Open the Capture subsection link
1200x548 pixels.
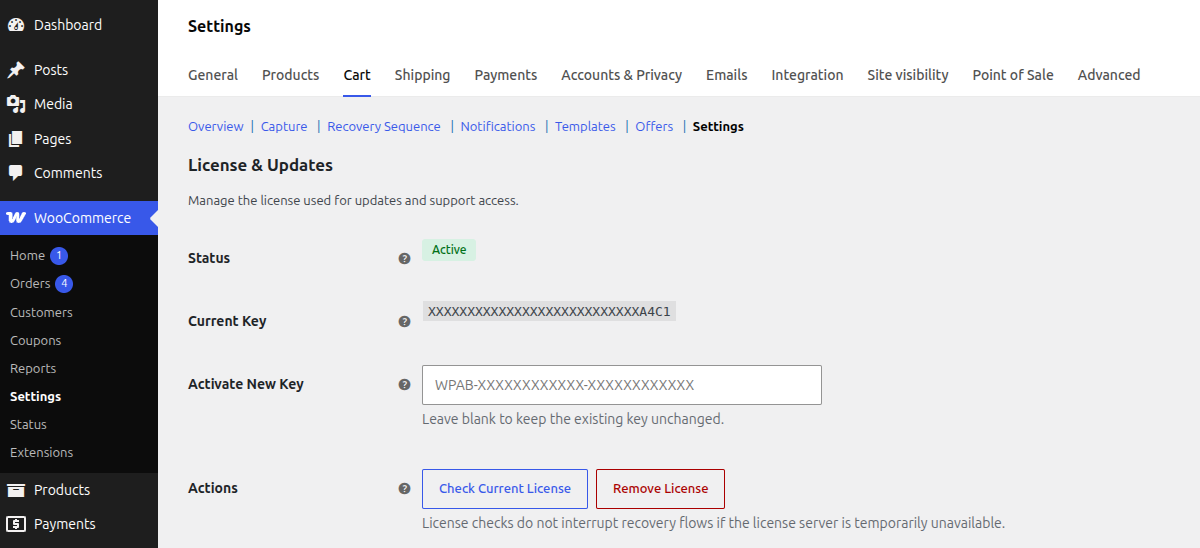pyautogui.click(x=284, y=127)
